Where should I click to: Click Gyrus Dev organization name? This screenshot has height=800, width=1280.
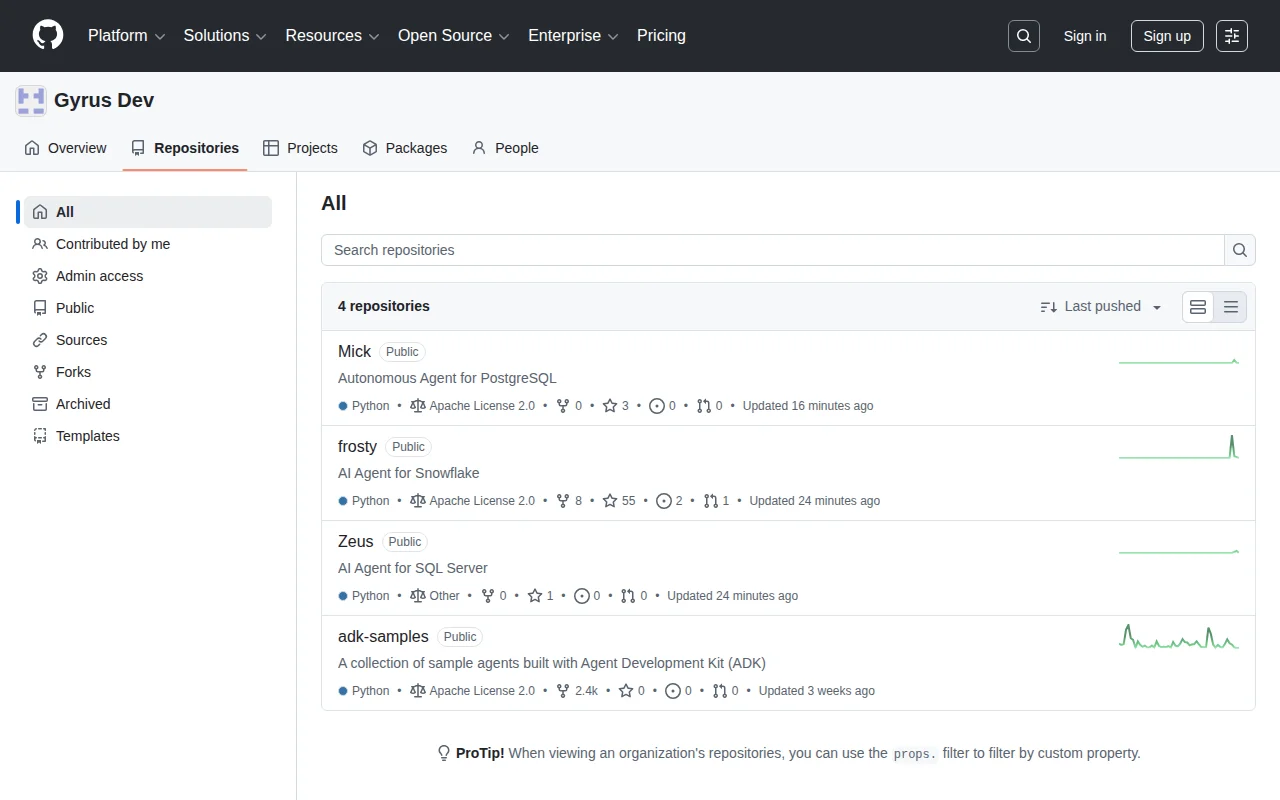coord(104,101)
